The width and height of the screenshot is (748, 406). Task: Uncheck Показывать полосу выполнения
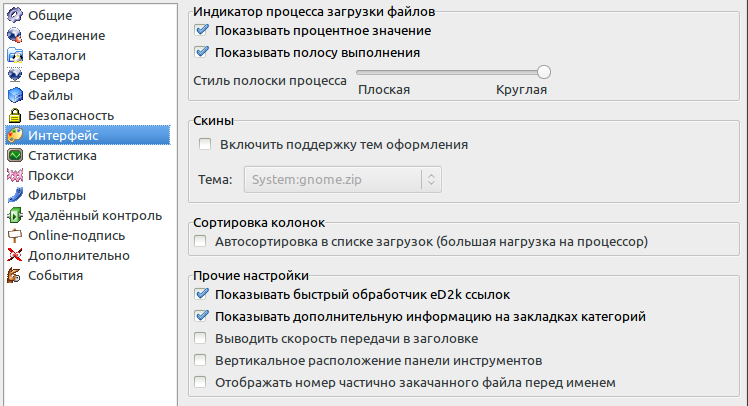[x=201, y=52]
